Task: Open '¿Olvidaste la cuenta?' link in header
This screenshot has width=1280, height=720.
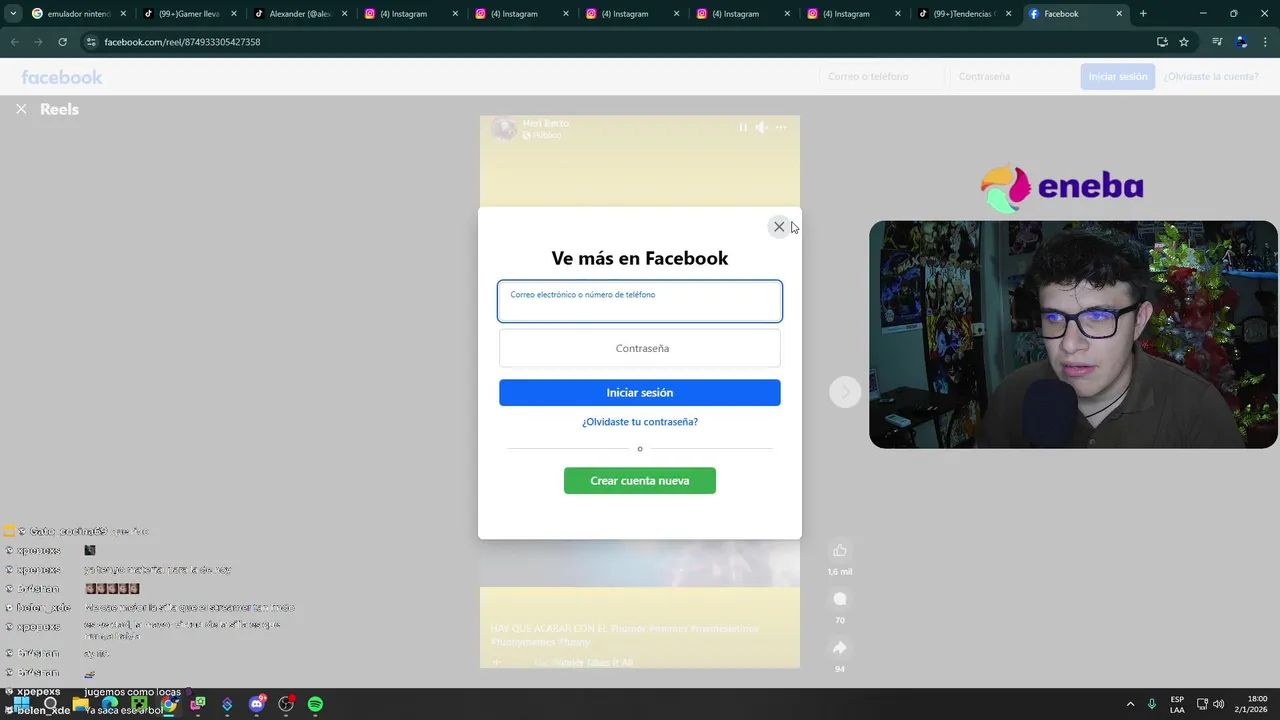Action: click(x=1211, y=77)
